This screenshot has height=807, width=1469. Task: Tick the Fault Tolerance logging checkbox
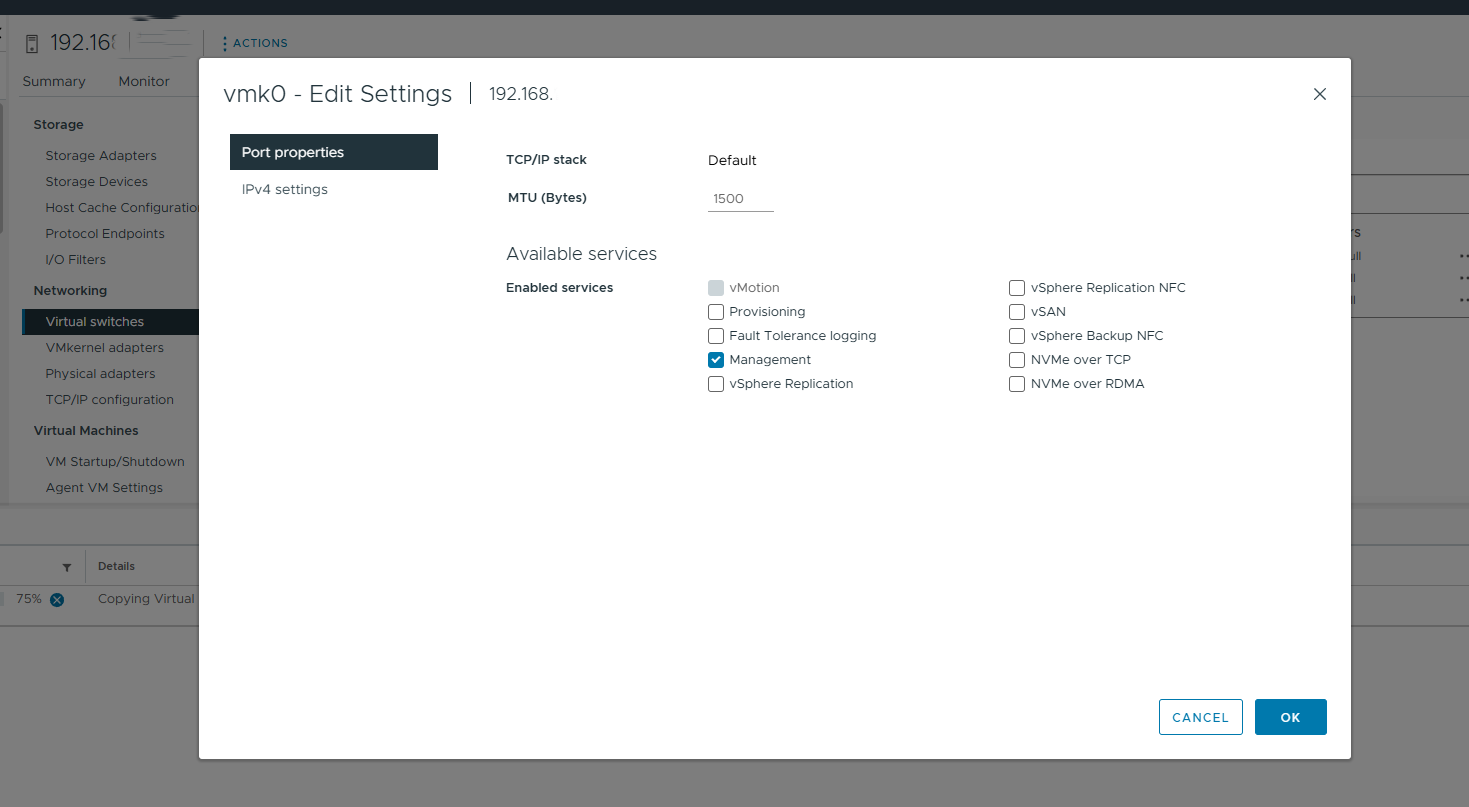(x=716, y=336)
